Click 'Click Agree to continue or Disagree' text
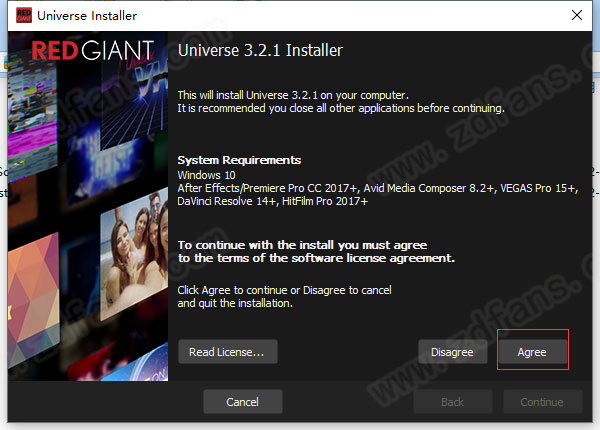Image resolution: width=600 pixels, height=430 pixels. click(x=284, y=290)
